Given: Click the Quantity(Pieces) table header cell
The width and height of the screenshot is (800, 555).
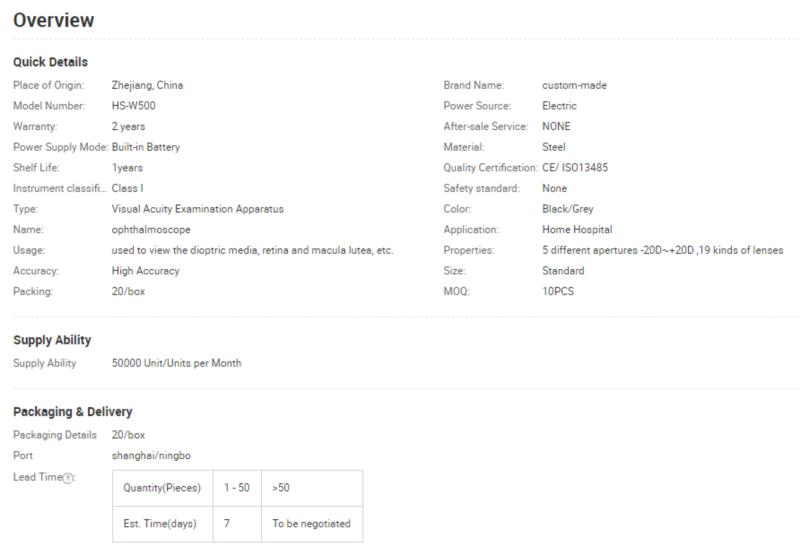Looking at the screenshot, I should 162,488.
